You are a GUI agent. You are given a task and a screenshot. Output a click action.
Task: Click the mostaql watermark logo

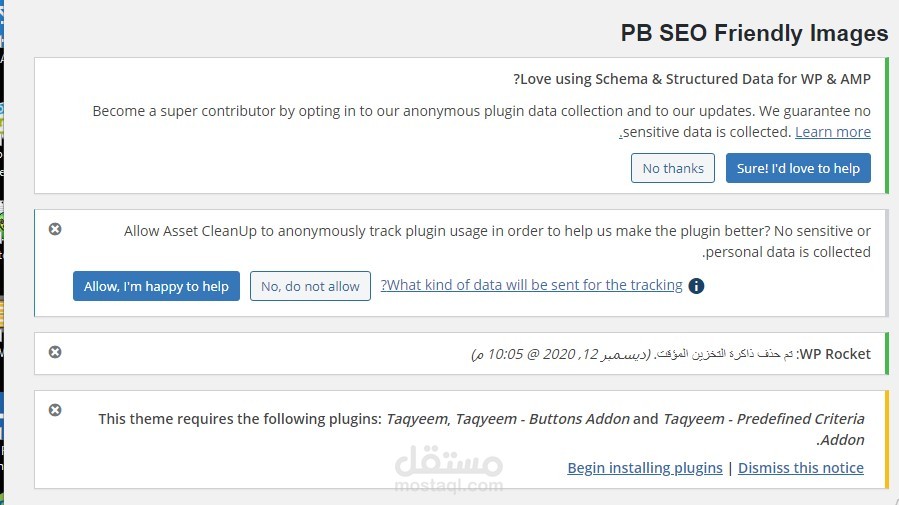click(449, 471)
